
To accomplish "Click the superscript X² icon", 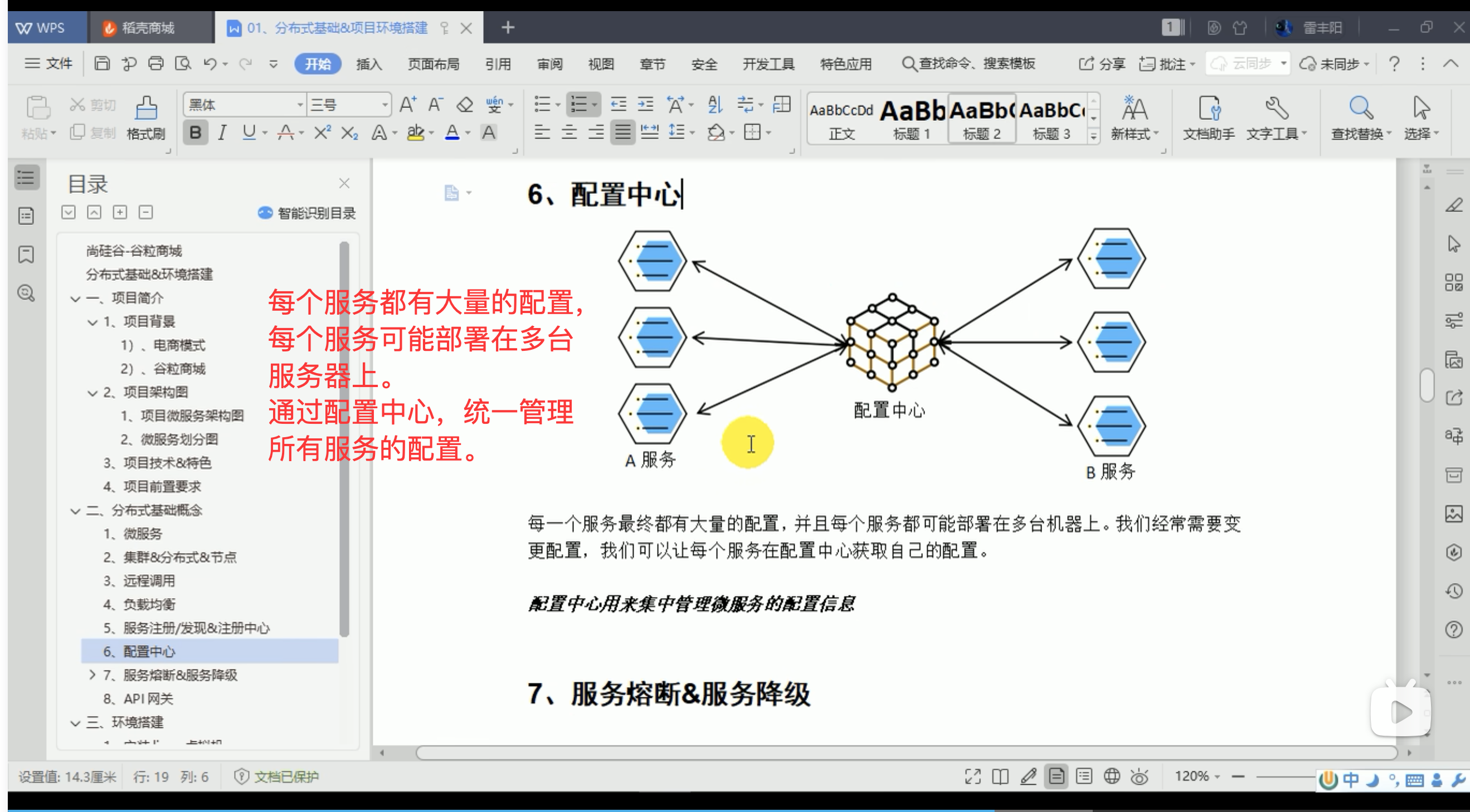I will pos(322,133).
